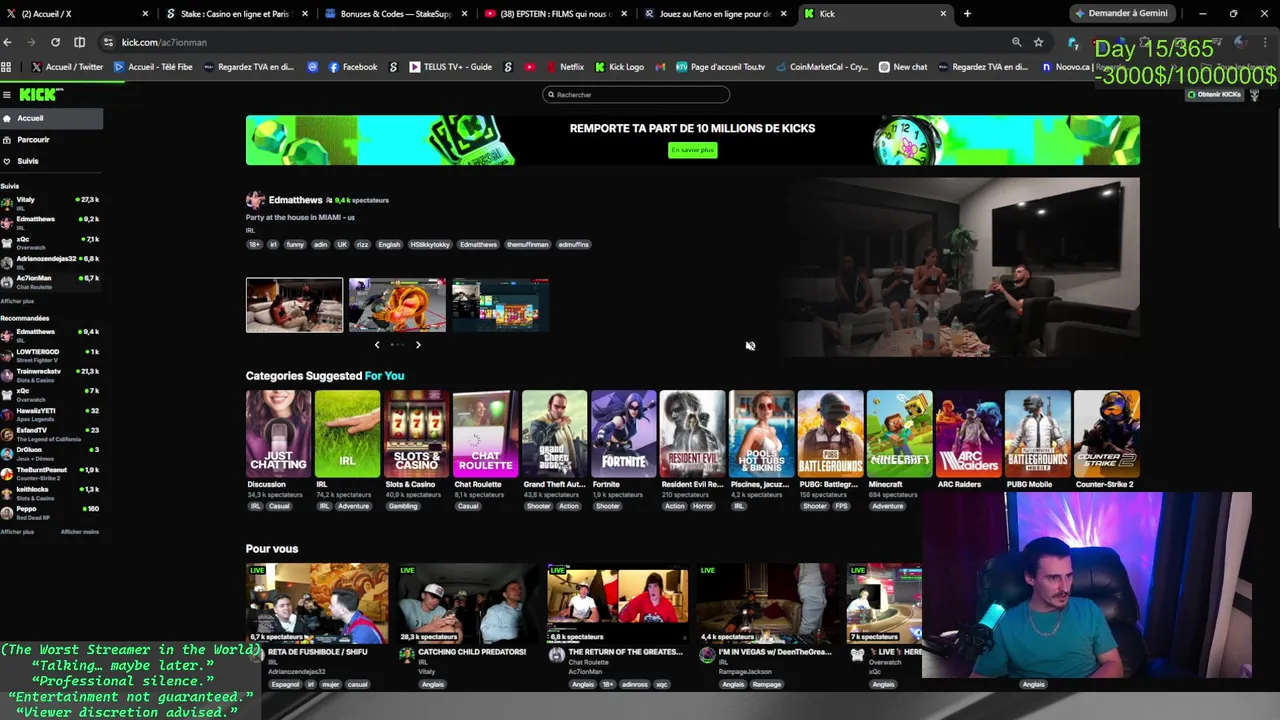
Task: Open RETA DE FUSHIBOLE / SHIFU stream
Action: [317, 603]
